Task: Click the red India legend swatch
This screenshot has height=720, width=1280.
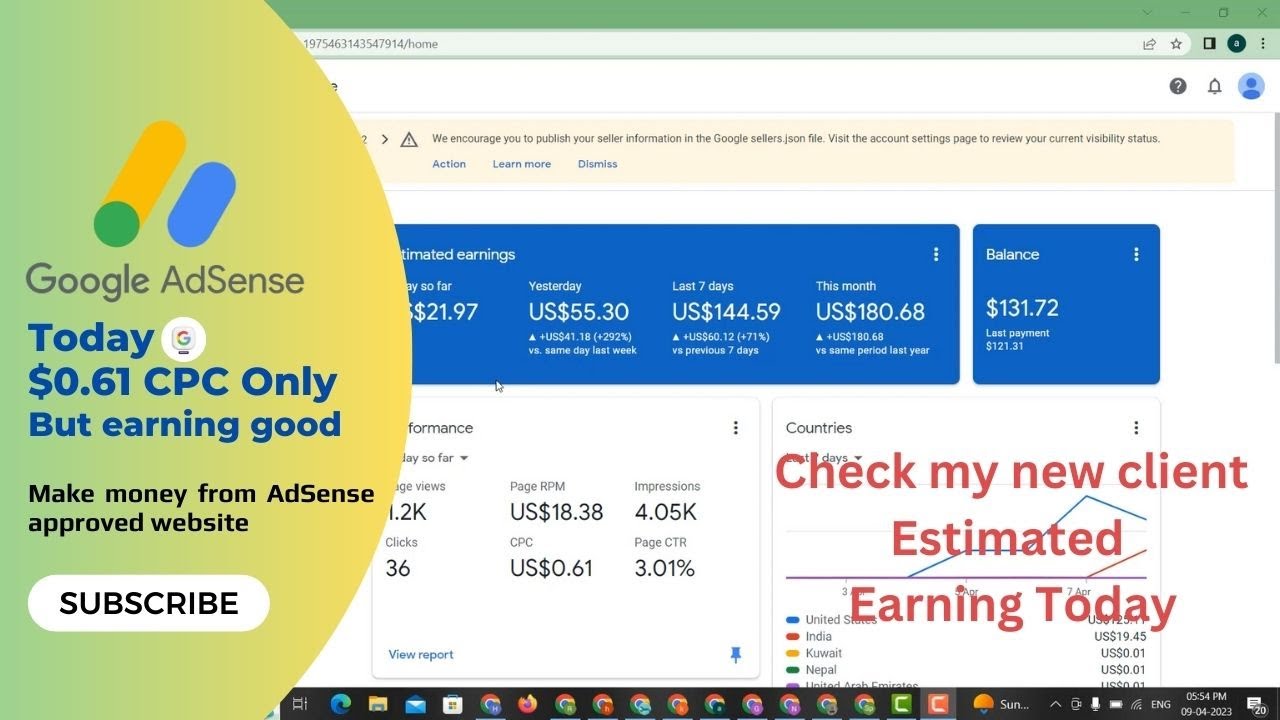Action: [793, 637]
